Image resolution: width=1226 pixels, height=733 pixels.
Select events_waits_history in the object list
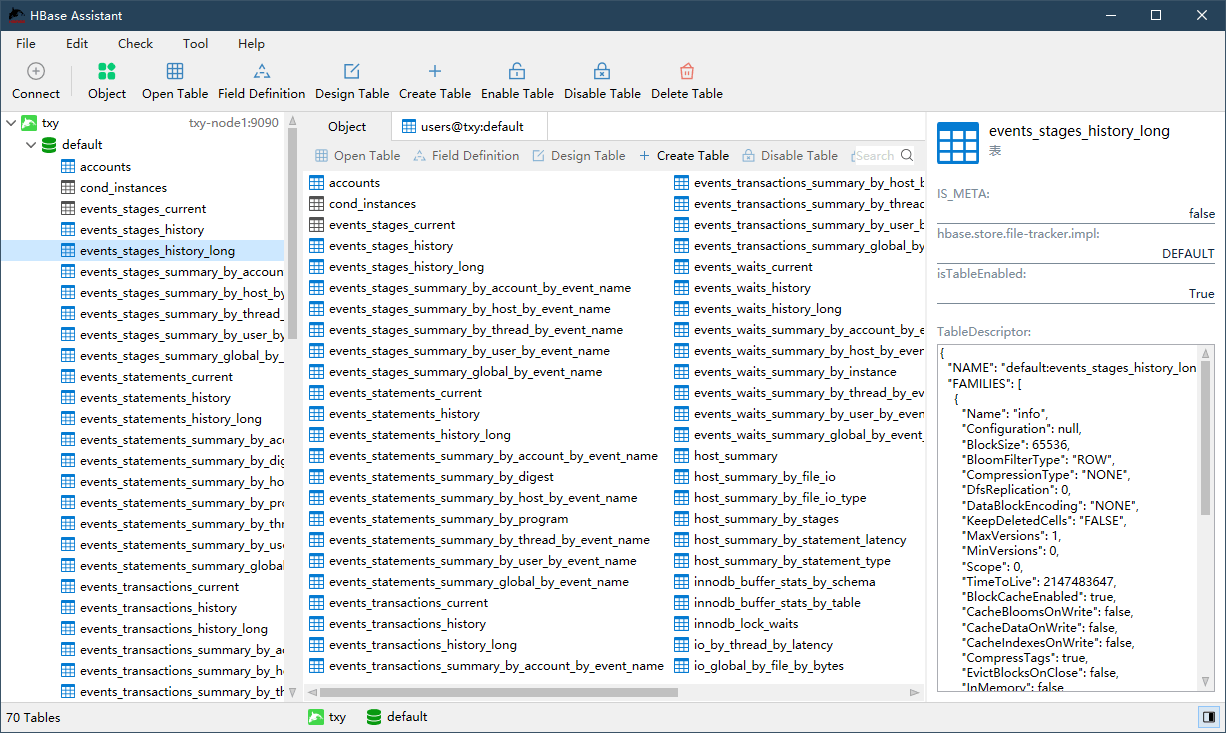click(x=752, y=288)
